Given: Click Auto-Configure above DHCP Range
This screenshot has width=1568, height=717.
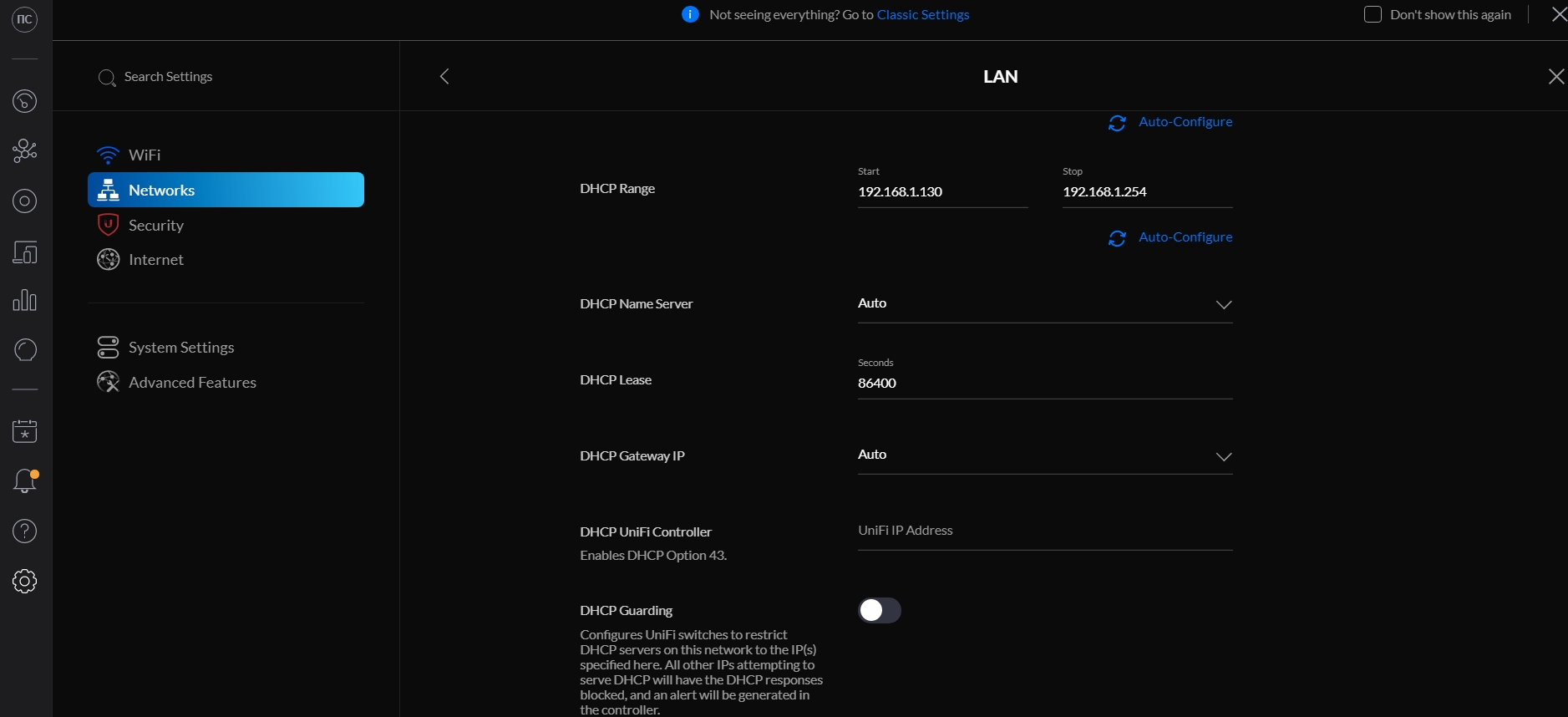Looking at the screenshot, I should coord(1185,122).
